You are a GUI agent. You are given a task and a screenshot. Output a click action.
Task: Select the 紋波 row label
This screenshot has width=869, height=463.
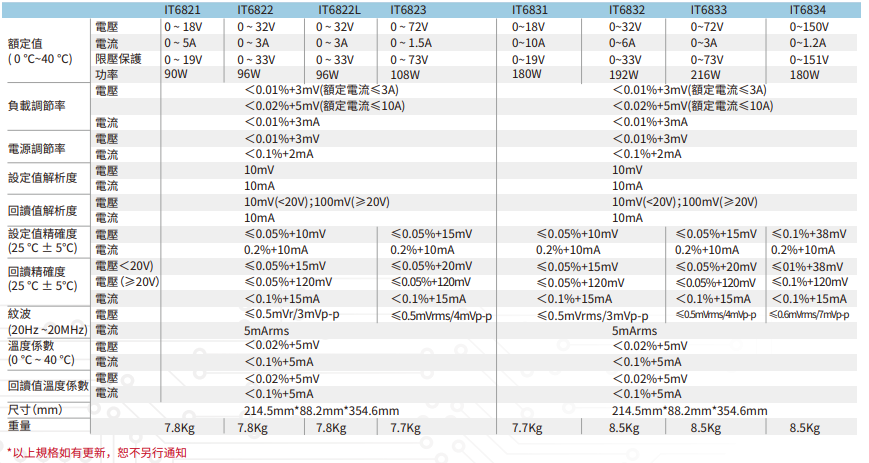click(19, 314)
